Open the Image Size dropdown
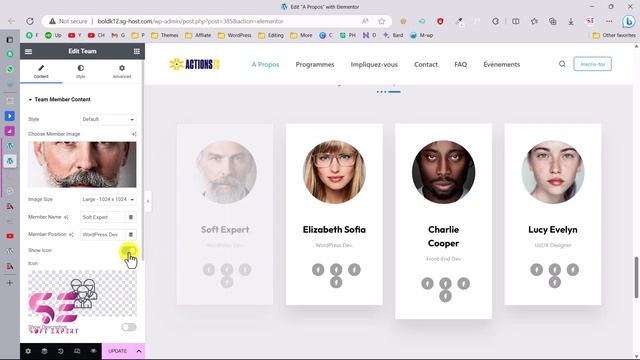This screenshot has height=360, width=640. coord(108,199)
